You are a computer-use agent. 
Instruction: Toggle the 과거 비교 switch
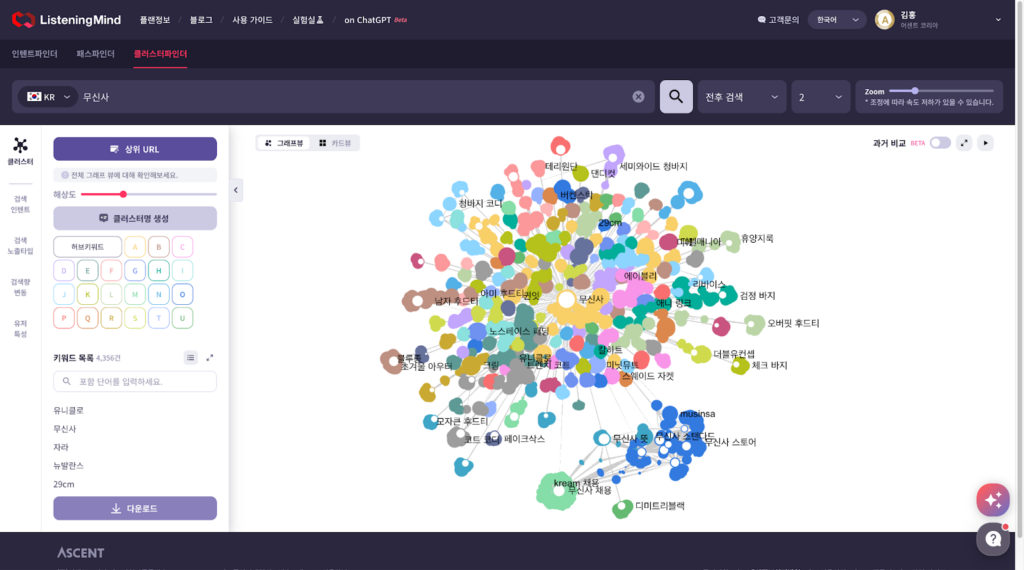tap(940, 143)
